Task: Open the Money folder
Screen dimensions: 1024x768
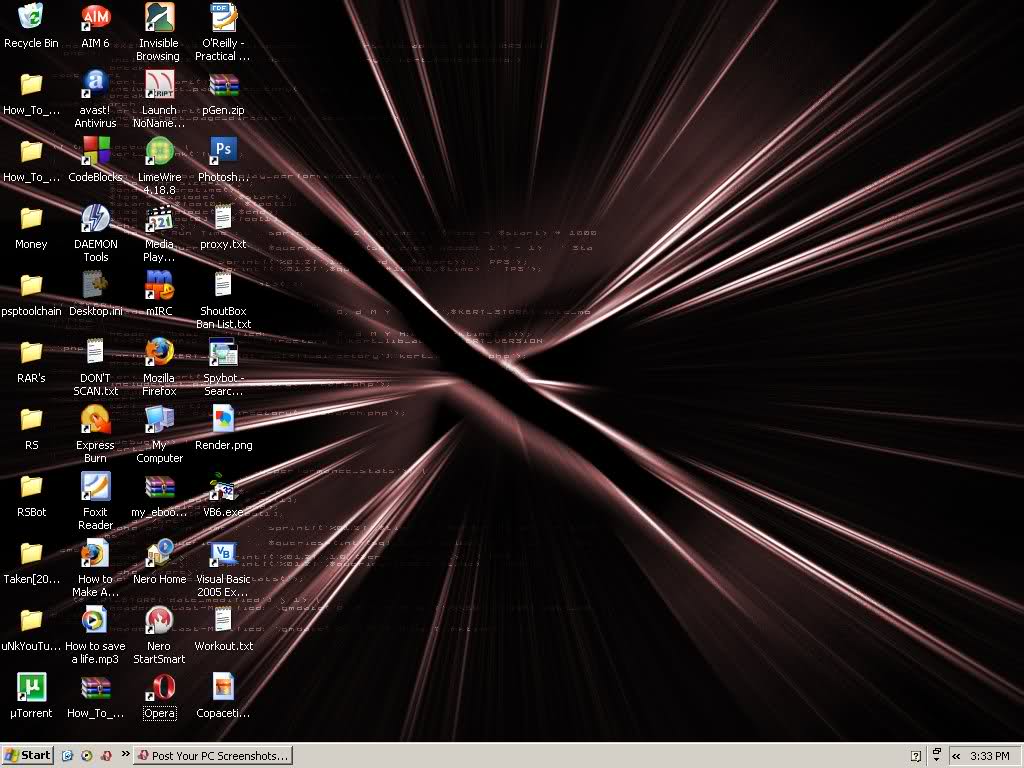Action: pos(31,218)
